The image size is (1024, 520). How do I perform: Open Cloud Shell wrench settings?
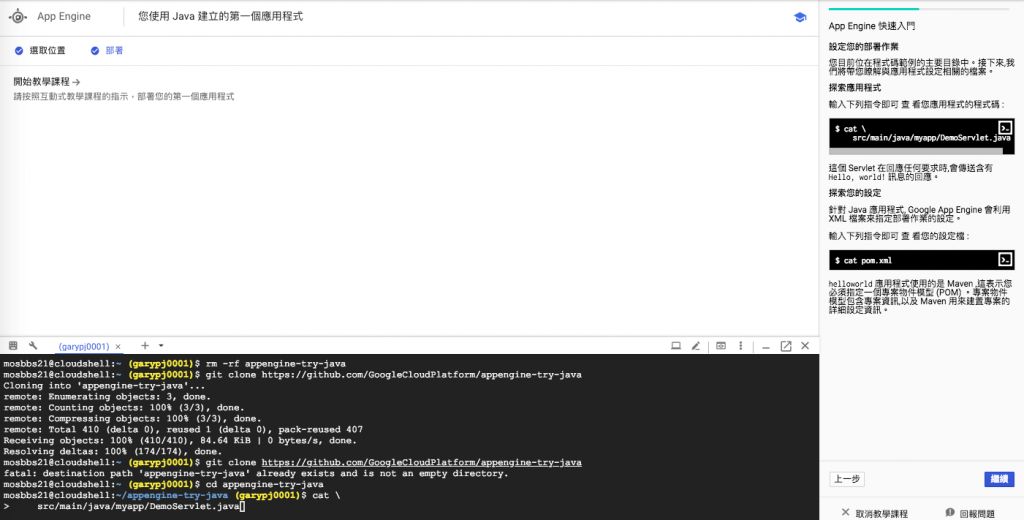tap(33, 346)
